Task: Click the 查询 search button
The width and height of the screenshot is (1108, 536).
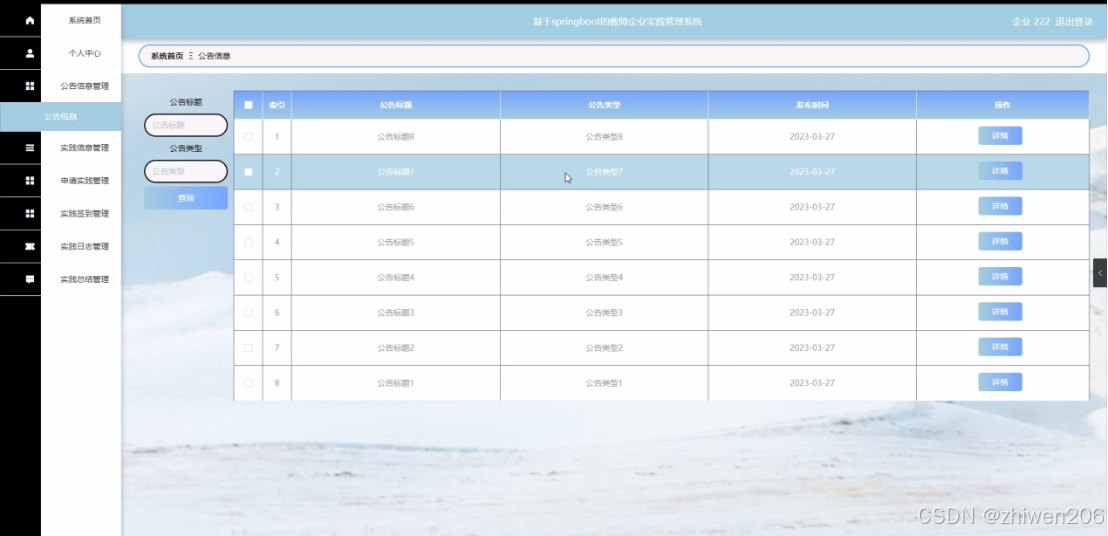Action: pos(186,198)
